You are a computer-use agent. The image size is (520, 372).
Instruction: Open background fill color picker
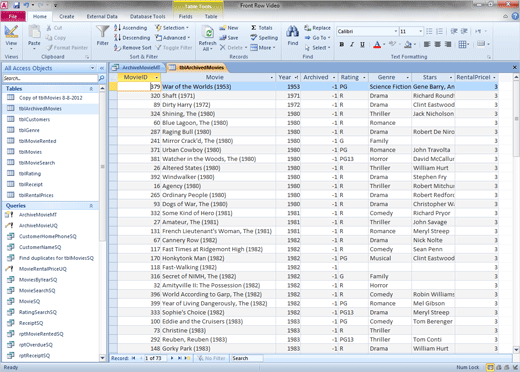(x=415, y=44)
